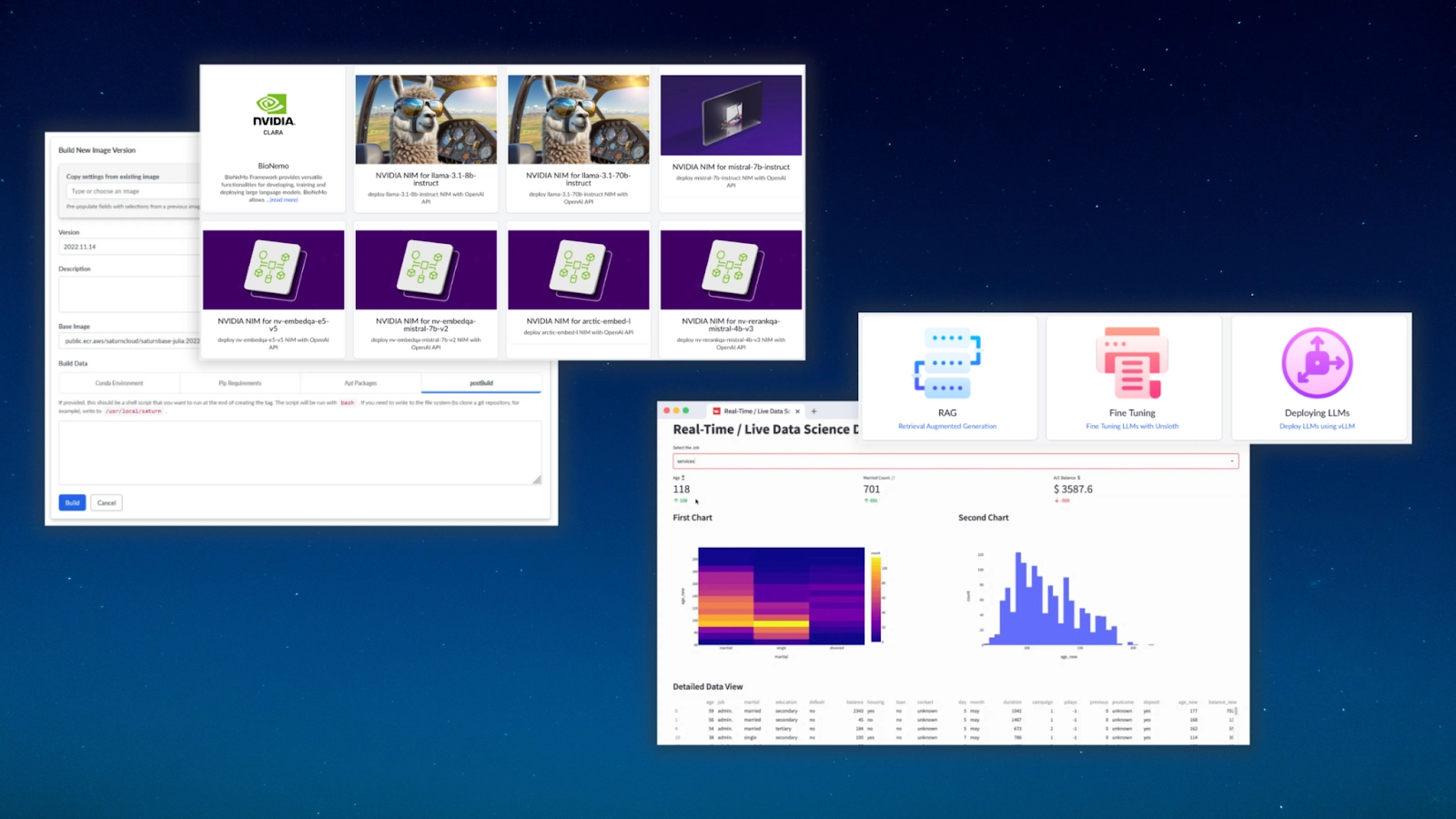The height and width of the screenshot is (819, 1456).
Task: Click the RAG server stack icon
Action: pyautogui.click(x=947, y=363)
